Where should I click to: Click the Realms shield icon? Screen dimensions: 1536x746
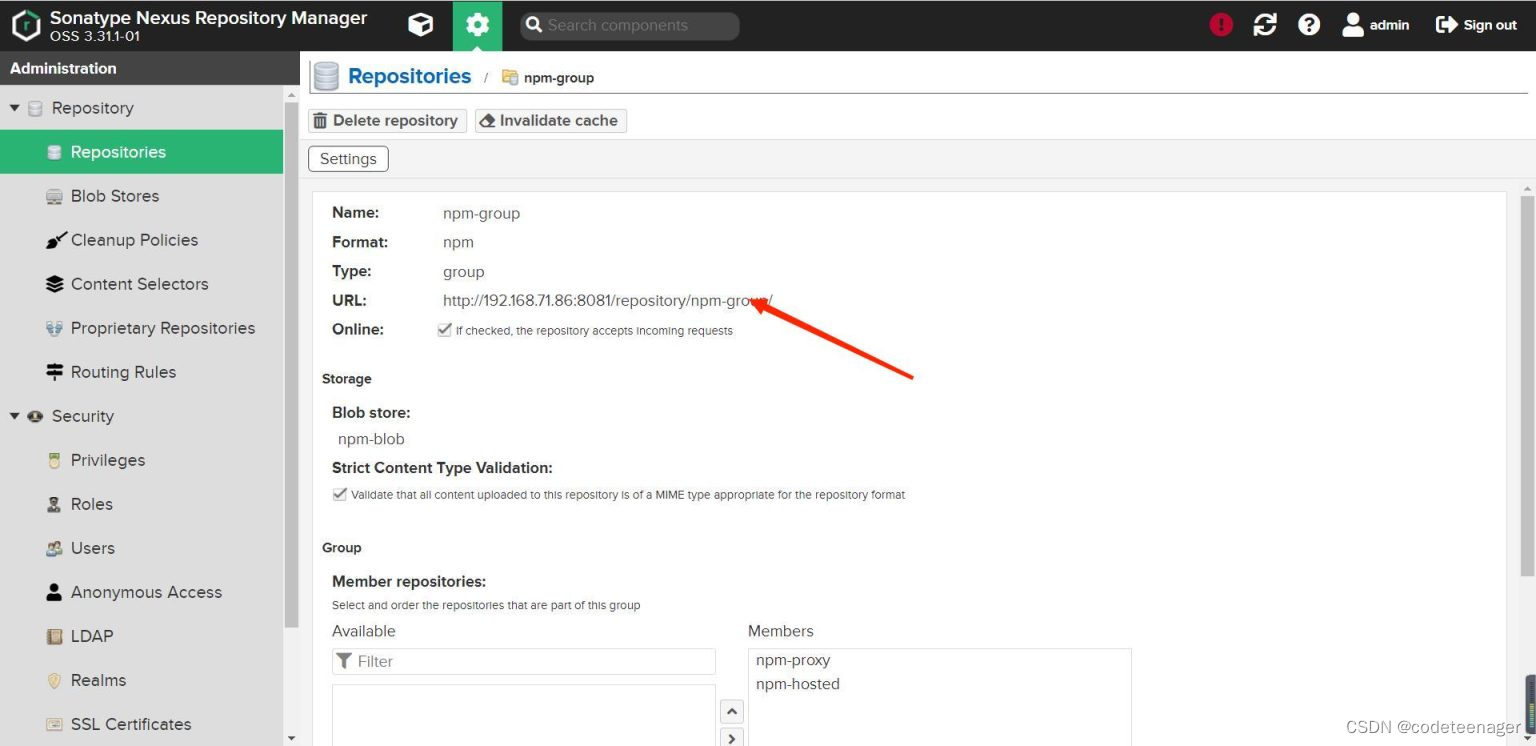coord(55,680)
